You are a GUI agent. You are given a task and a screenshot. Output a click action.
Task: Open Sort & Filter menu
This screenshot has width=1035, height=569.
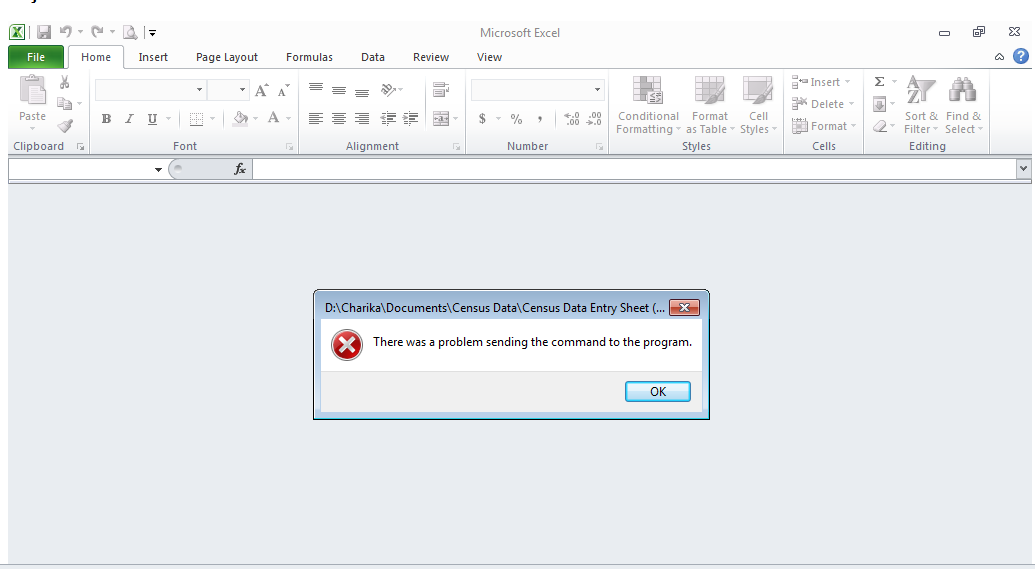921,104
